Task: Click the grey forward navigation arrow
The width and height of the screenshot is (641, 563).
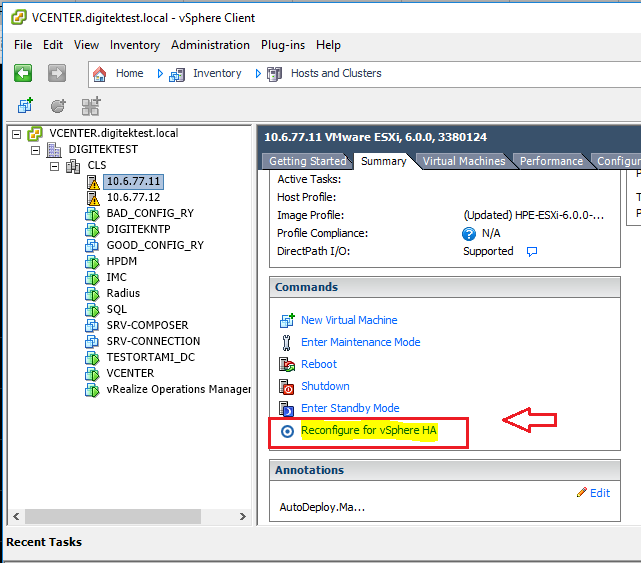Action: click(56, 74)
